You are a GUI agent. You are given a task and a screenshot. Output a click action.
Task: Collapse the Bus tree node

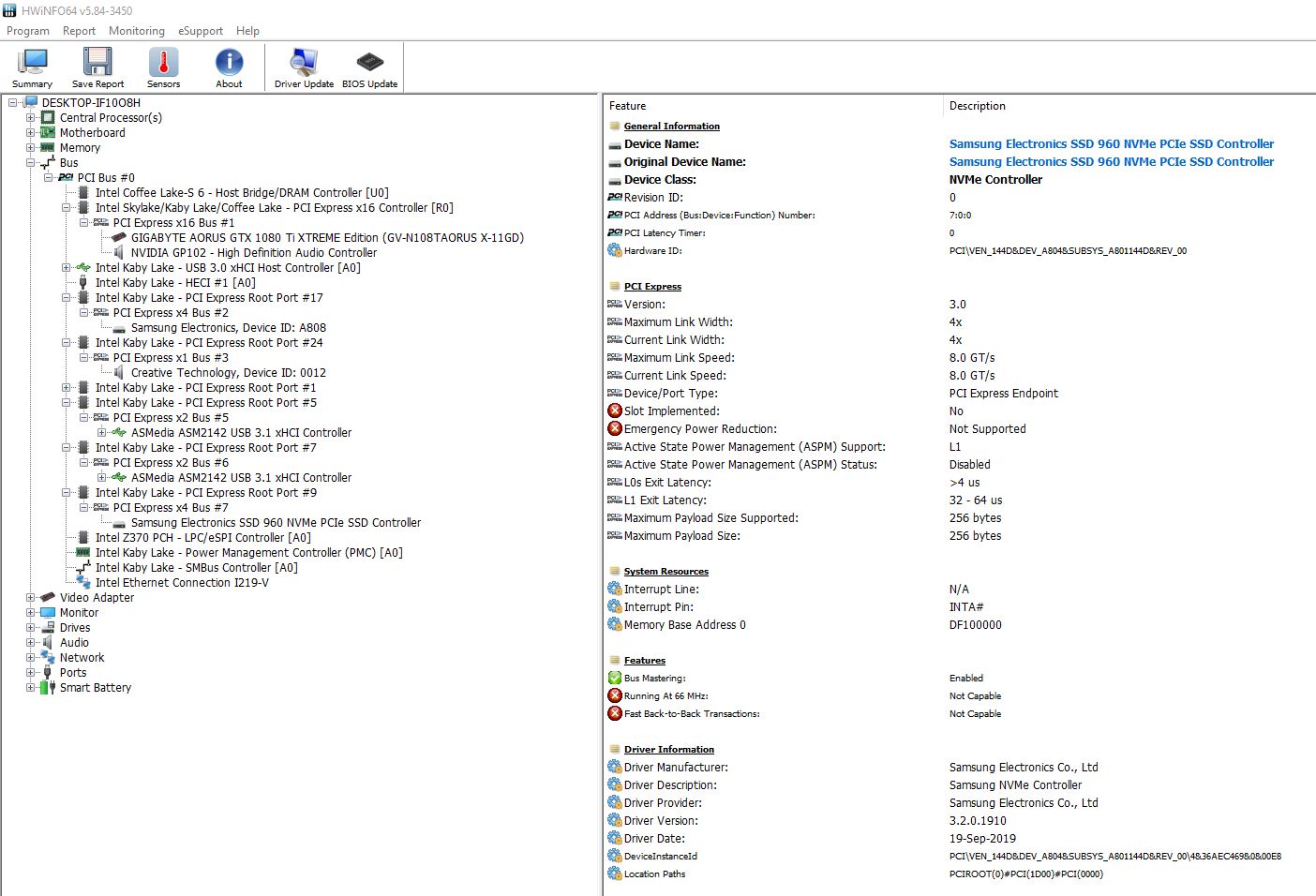click(31, 163)
